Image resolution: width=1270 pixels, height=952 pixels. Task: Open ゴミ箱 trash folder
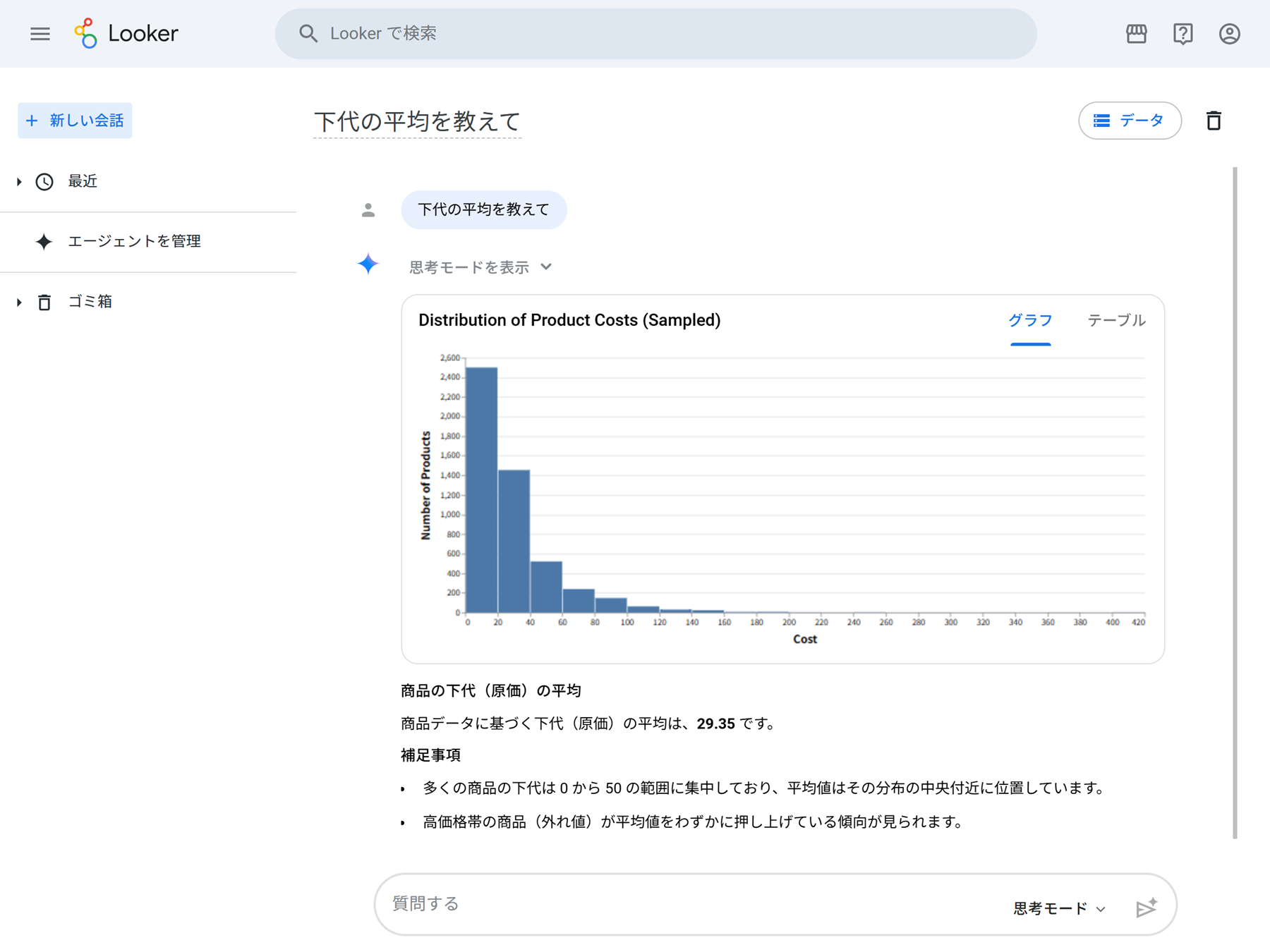(90, 302)
